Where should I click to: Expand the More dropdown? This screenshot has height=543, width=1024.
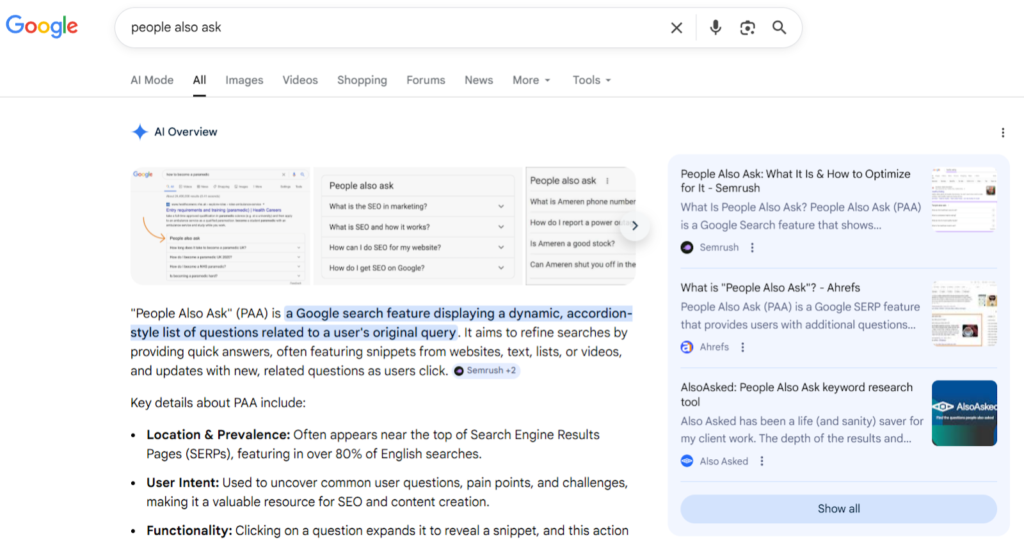(x=531, y=80)
